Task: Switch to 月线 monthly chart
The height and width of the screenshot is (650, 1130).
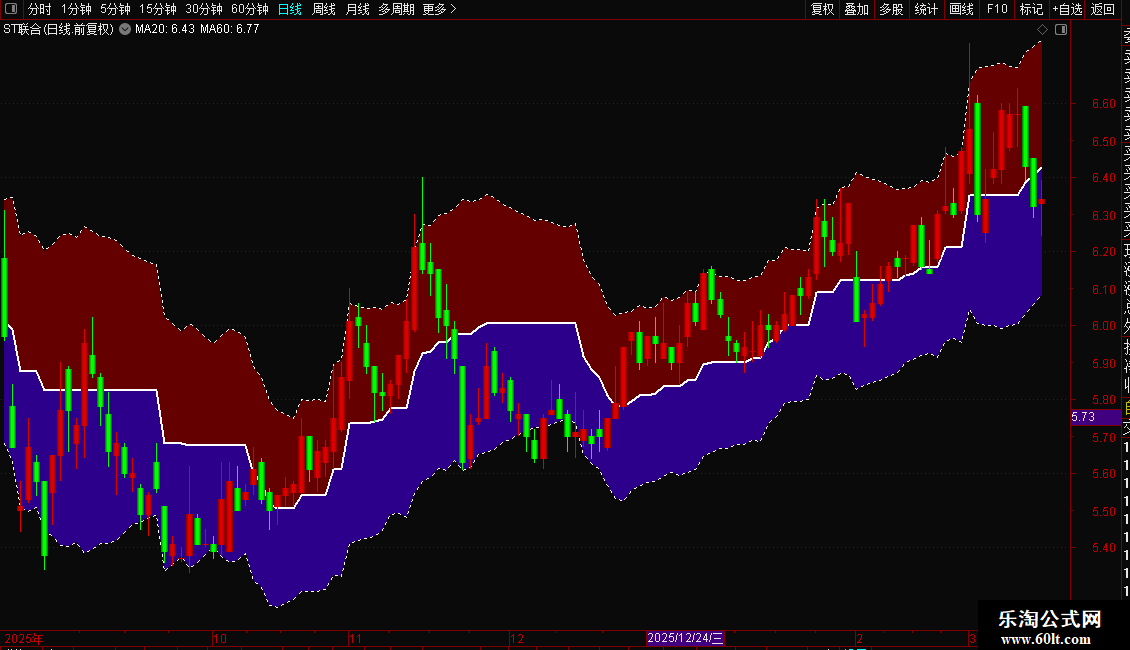Action: pyautogui.click(x=357, y=9)
